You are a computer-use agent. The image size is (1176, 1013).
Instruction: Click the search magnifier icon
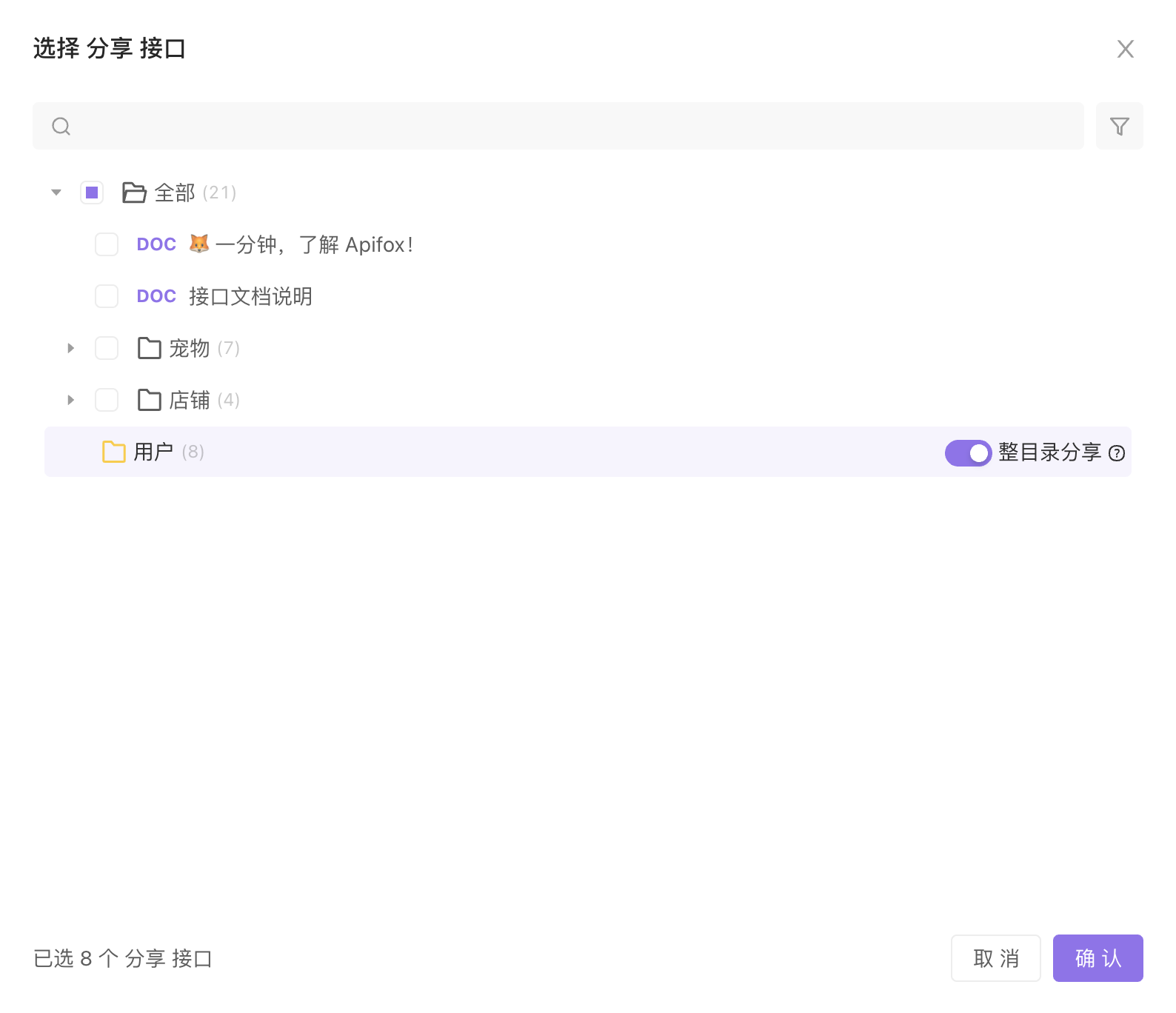coord(61,127)
